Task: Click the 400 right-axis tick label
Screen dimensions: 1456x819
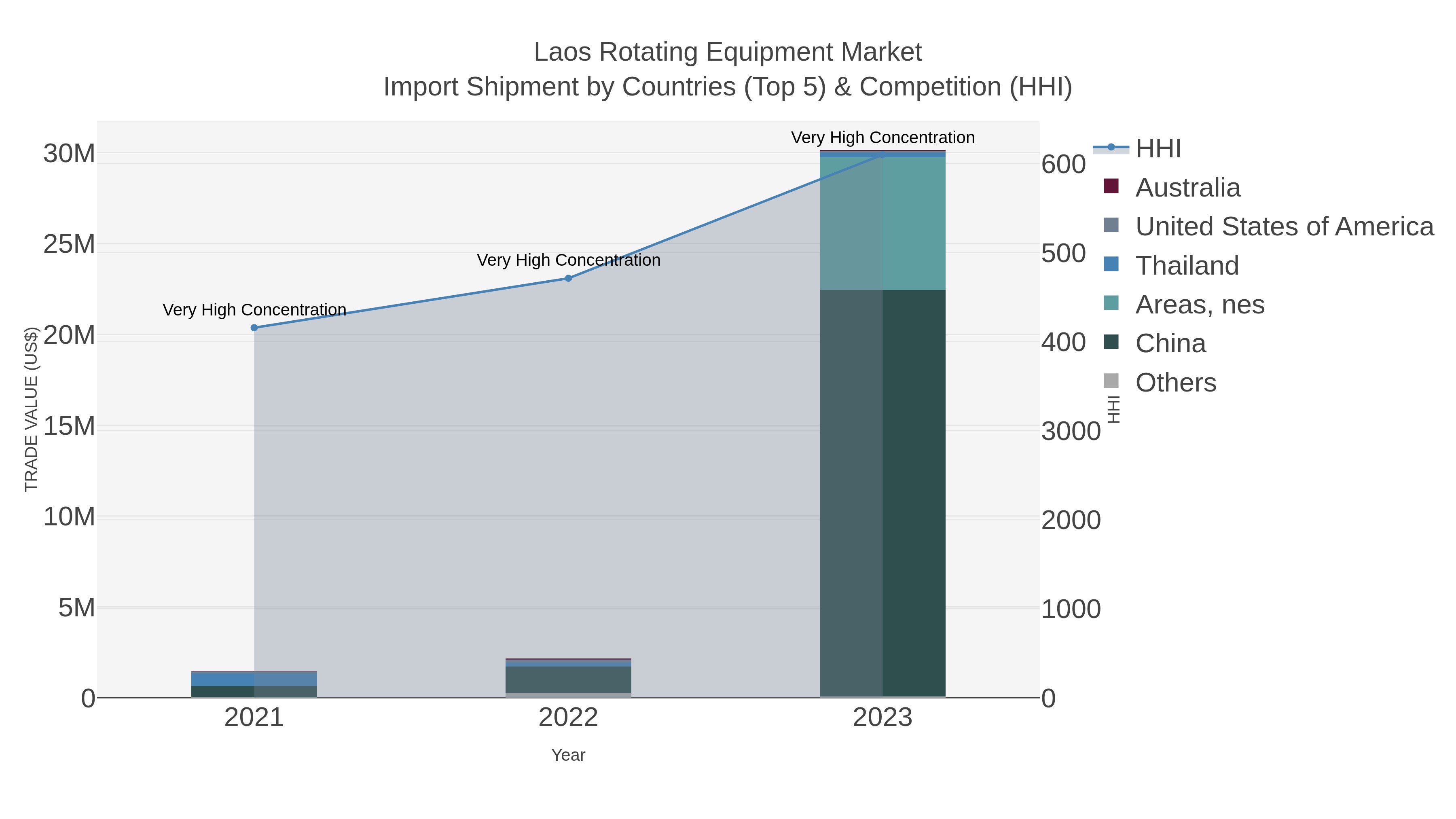Action: pyautogui.click(x=1064, y=343)
